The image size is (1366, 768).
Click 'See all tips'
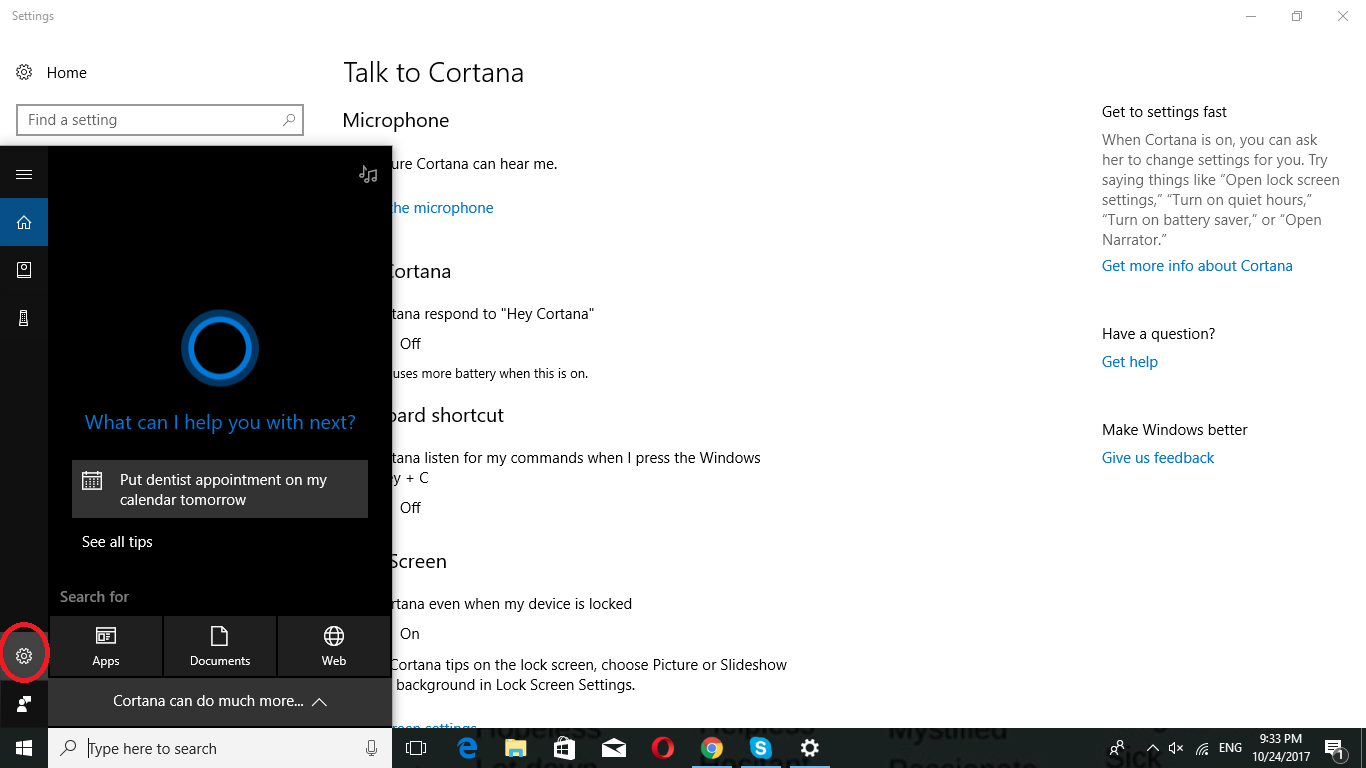[117, 542]
